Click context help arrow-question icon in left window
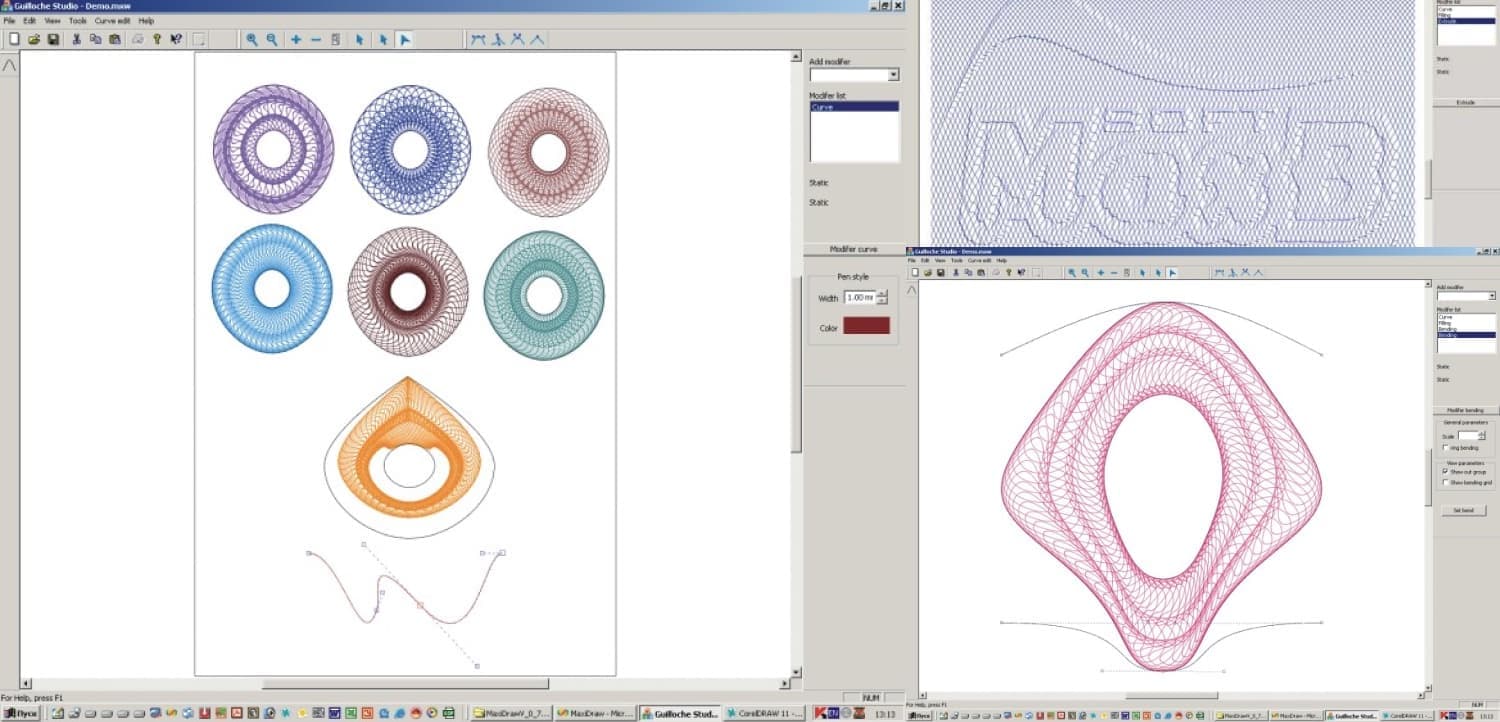The height and width of the screenshot is (722, 1500). coord(176,39)
